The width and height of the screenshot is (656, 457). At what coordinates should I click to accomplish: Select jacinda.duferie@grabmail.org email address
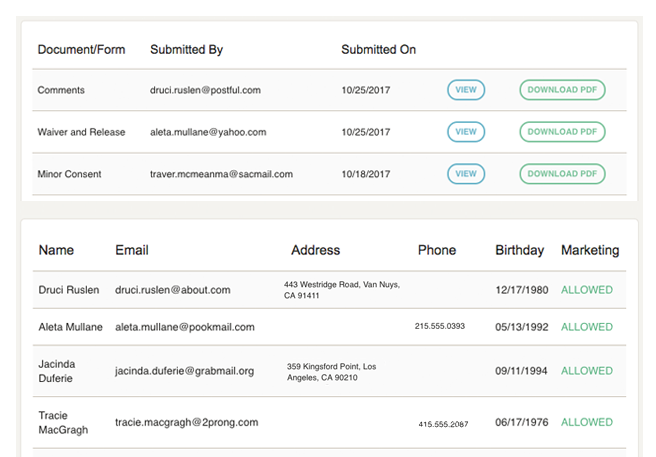tap(184, 371)
